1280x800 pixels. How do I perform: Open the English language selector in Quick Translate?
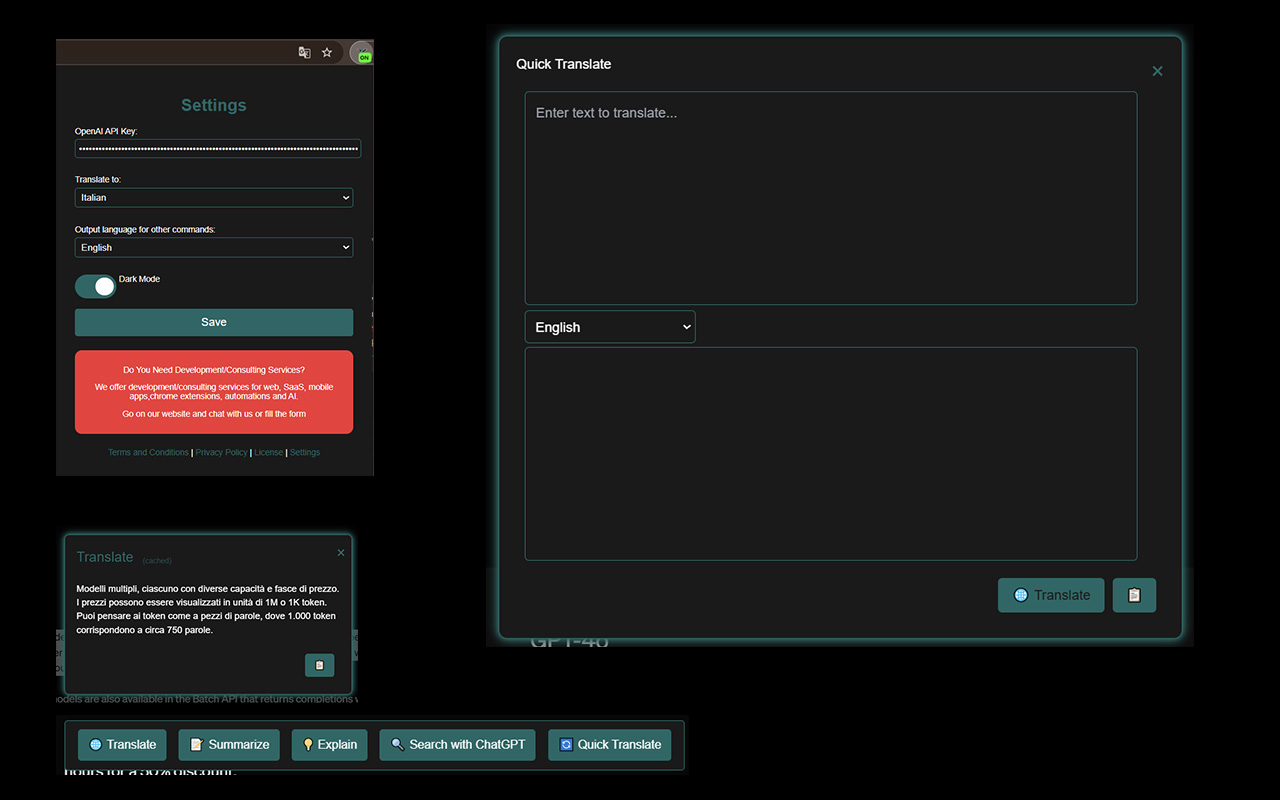[x=610, y=327]
